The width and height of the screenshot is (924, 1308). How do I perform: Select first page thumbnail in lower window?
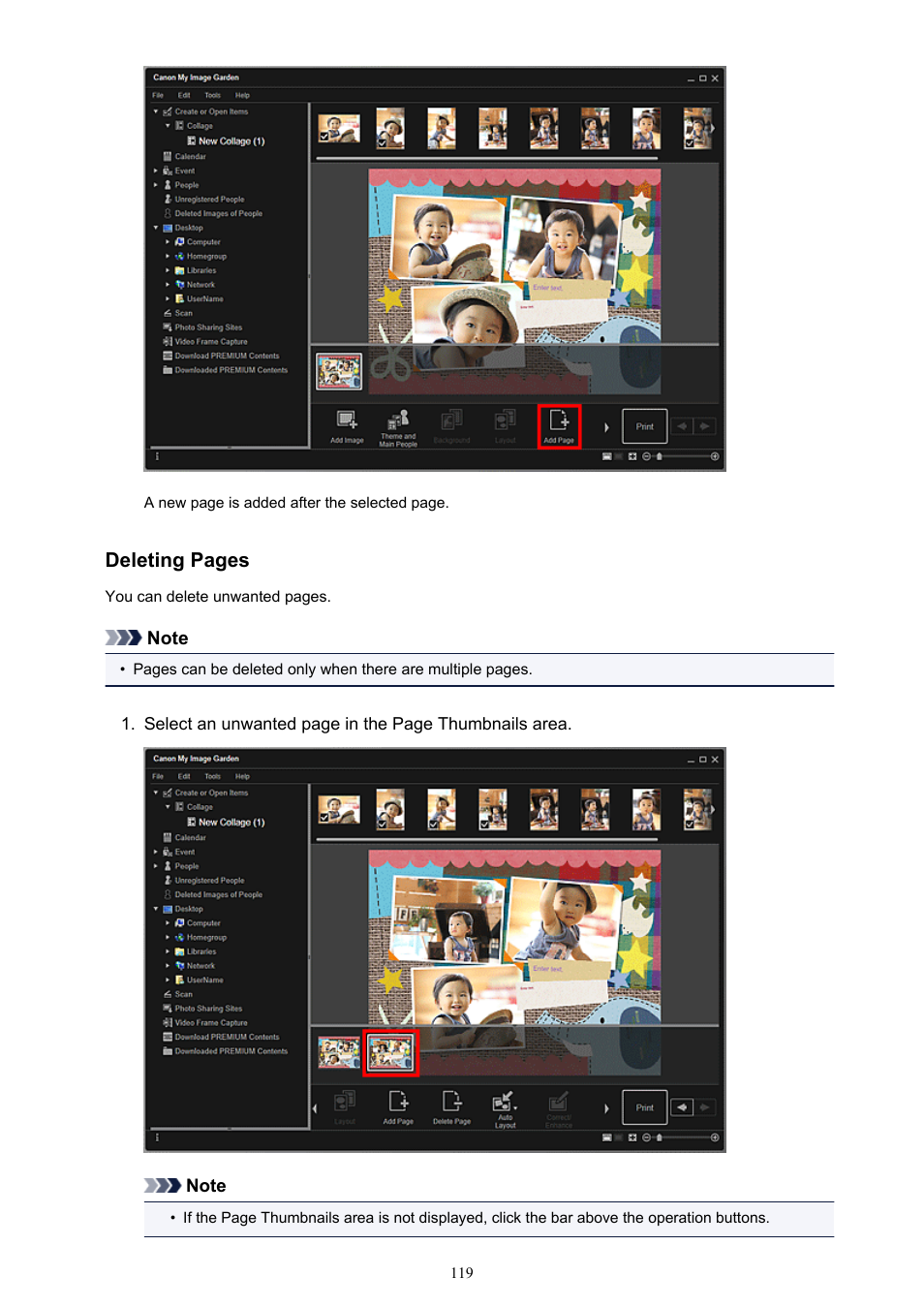click(339, 1052)
